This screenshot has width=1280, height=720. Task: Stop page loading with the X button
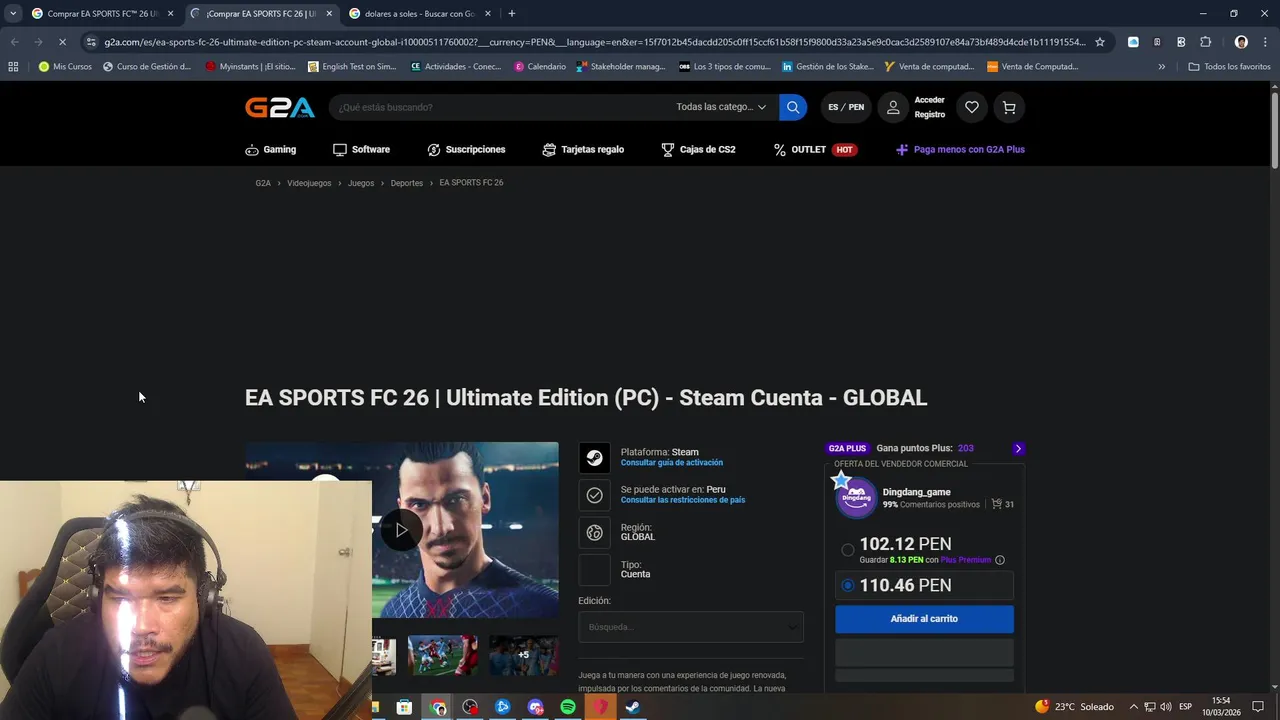[x=61, y=42]
